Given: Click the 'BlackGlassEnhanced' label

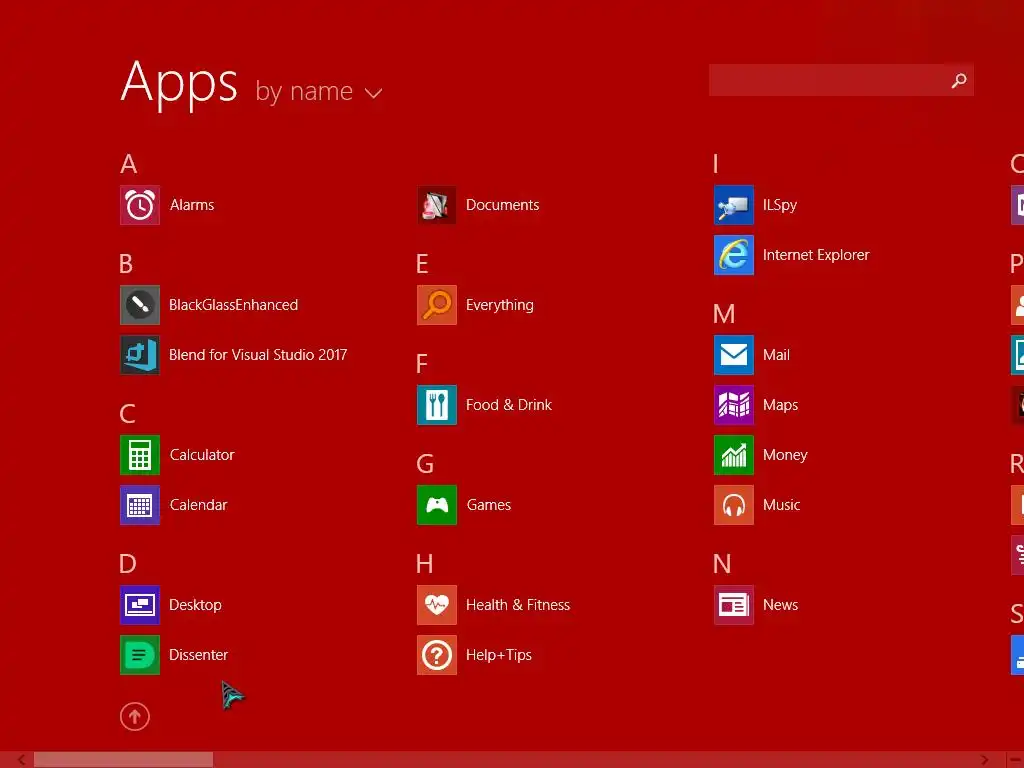Looking at the screenshot, I should [x=234, y=305].
